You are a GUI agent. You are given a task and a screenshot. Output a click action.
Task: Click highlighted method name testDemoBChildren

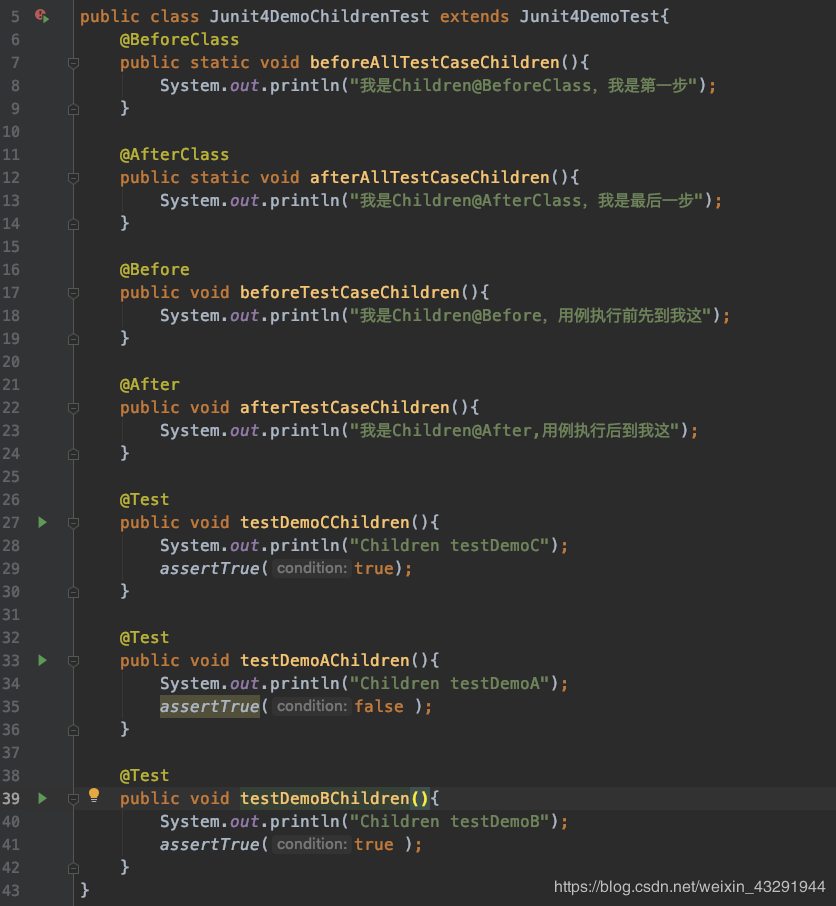coord(325,798)
